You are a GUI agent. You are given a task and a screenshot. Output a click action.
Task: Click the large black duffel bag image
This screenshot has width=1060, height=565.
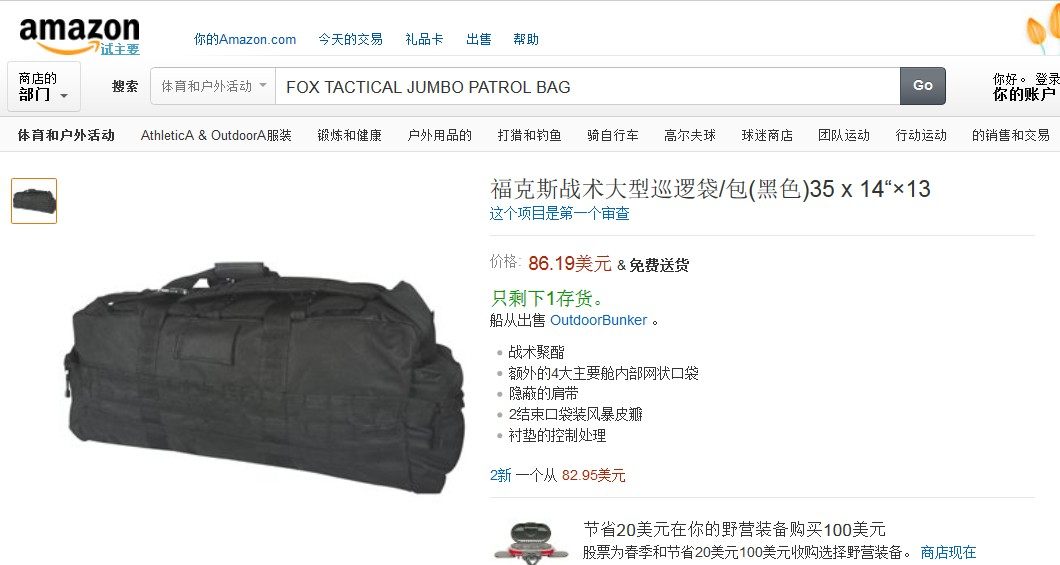pos(265,377)
